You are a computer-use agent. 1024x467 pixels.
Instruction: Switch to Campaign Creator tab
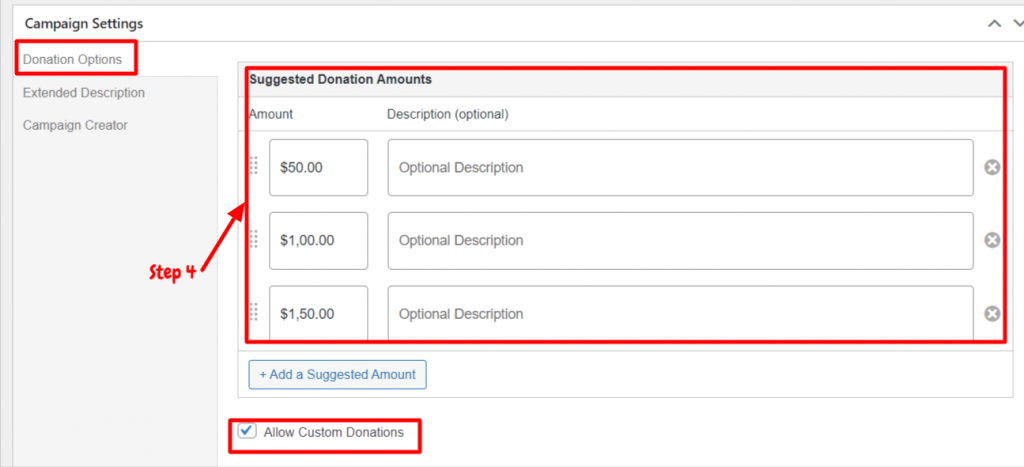pos(75,125)
